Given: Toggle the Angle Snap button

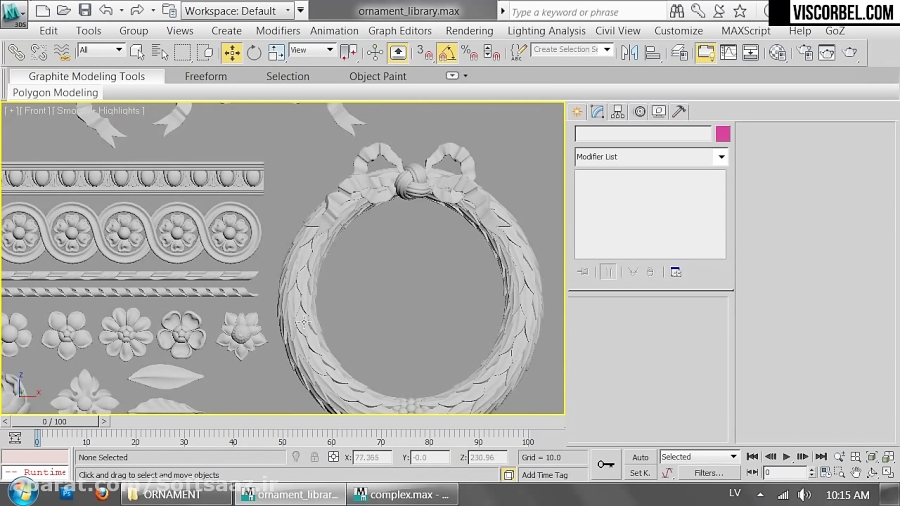Looking at the screenshot, I should click(x=447, y=52).
